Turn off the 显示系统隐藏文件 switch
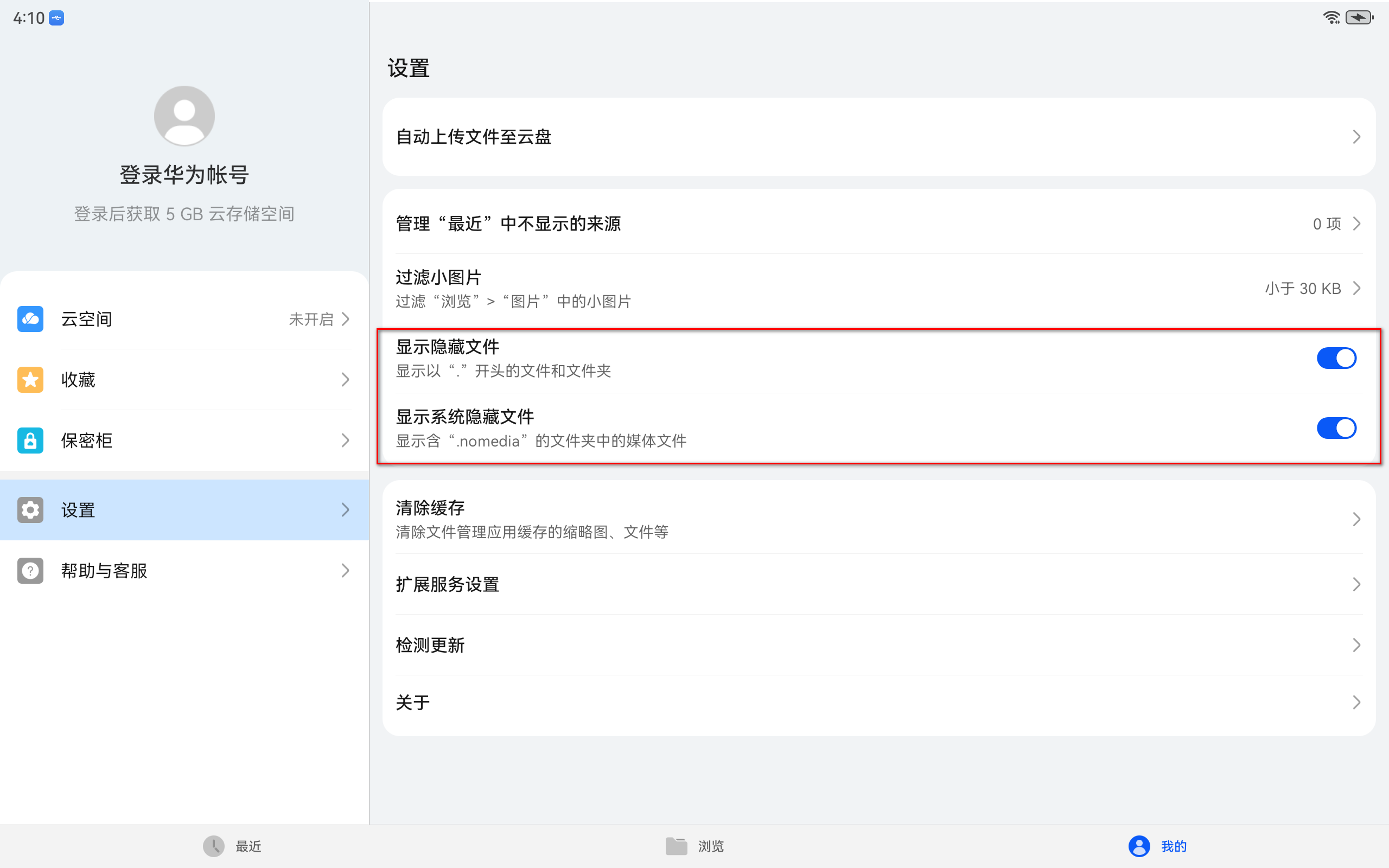1389x868 pixels. pyautogui.click(x=1337, y=427)
